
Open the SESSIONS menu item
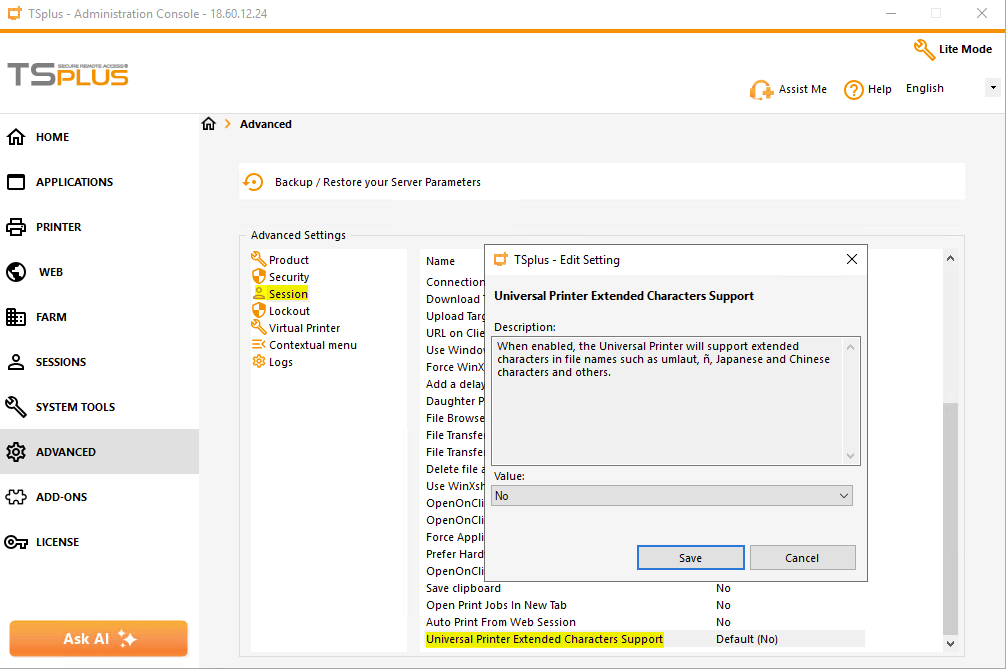(x=61, y=362)
